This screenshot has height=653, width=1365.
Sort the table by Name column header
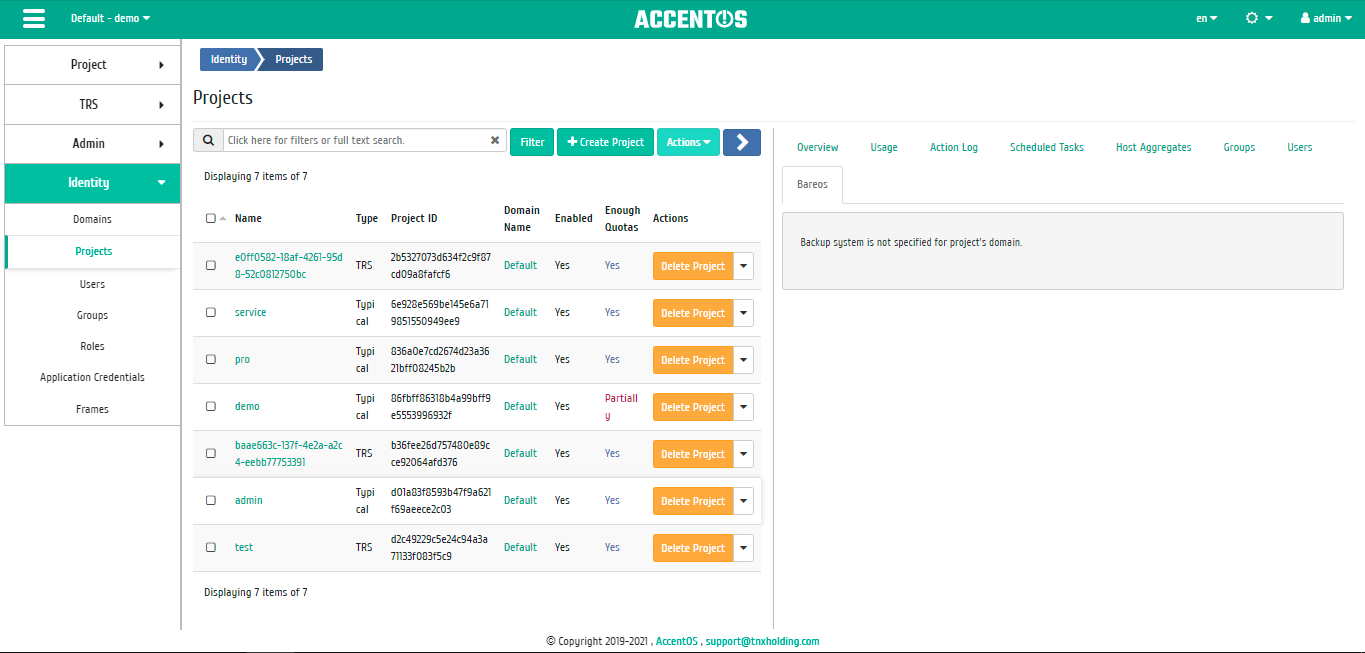248,218
